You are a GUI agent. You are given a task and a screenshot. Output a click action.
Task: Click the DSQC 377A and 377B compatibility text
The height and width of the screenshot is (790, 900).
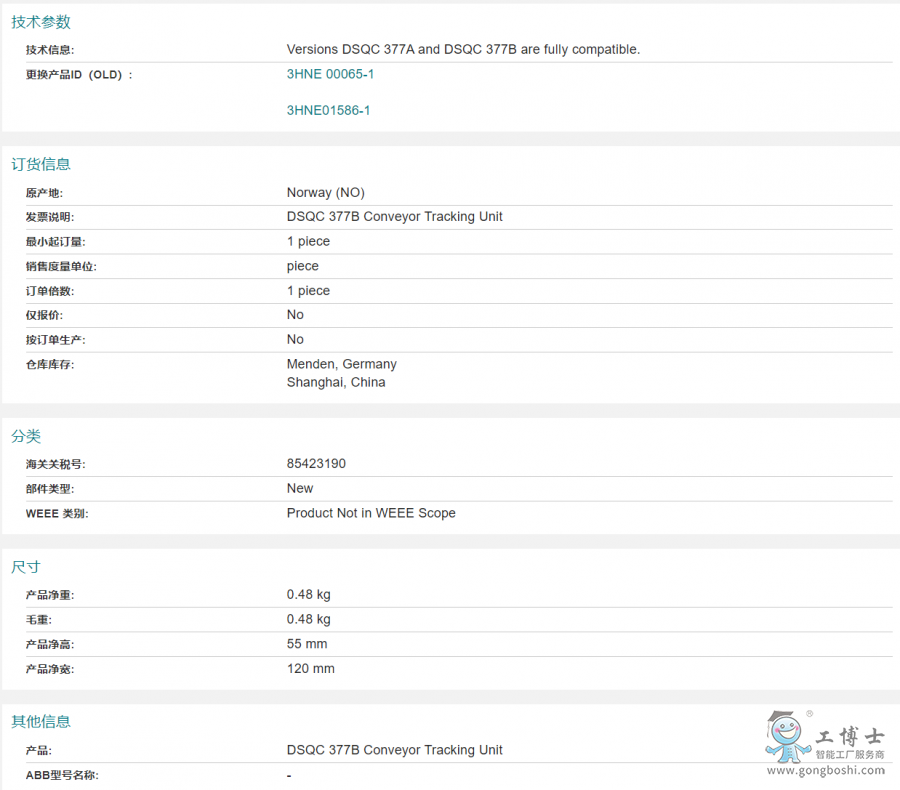pyautogui.click(x=463, y=49)
